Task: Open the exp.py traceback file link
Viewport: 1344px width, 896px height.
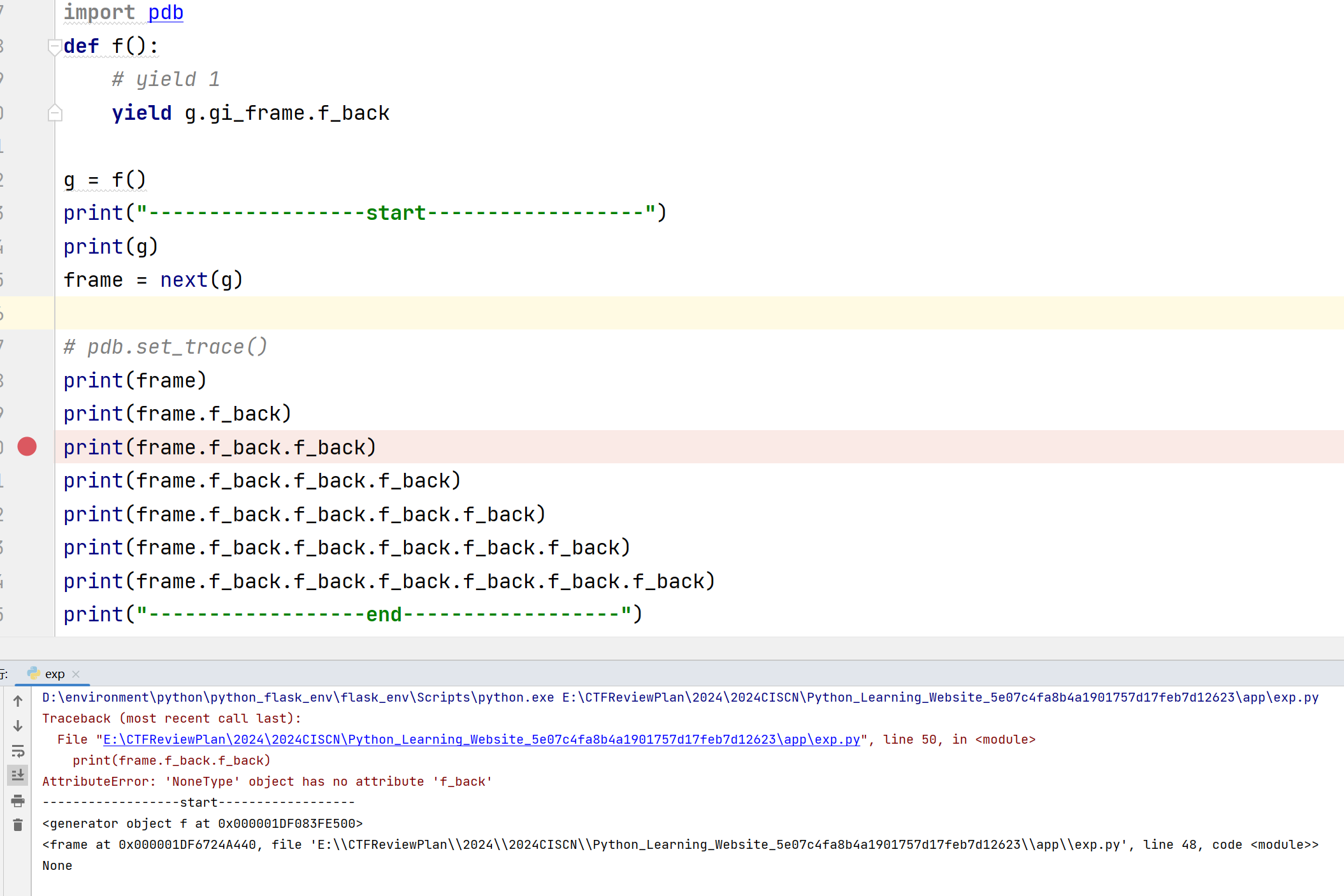Action: [481, 739]
